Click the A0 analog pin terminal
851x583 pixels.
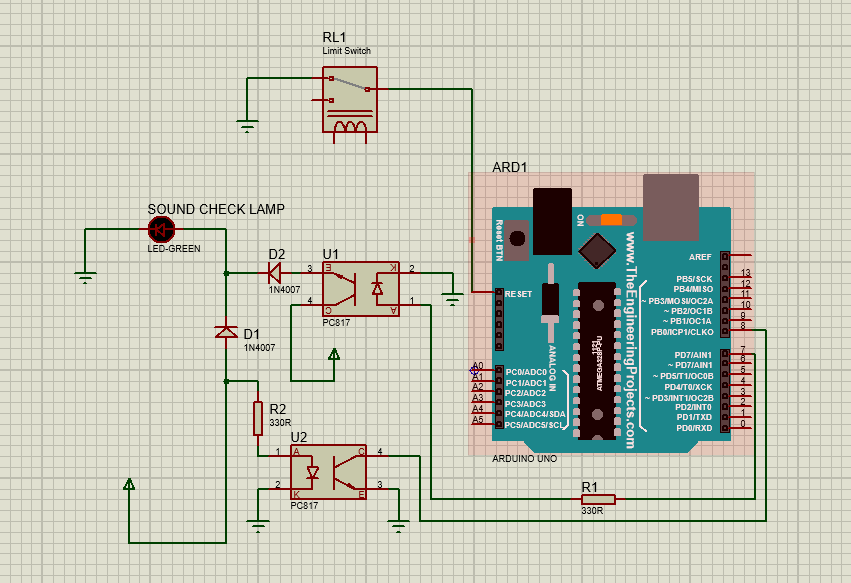coord(478,367)
